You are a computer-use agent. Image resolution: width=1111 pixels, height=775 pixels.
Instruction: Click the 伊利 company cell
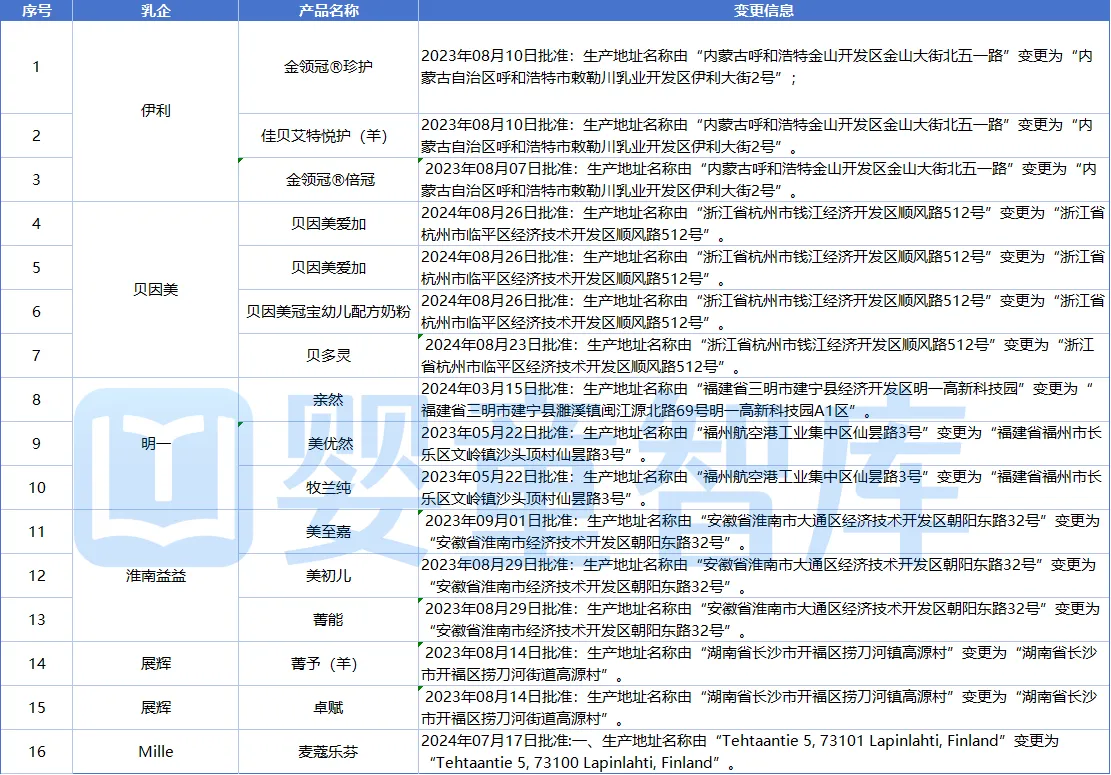155,111
